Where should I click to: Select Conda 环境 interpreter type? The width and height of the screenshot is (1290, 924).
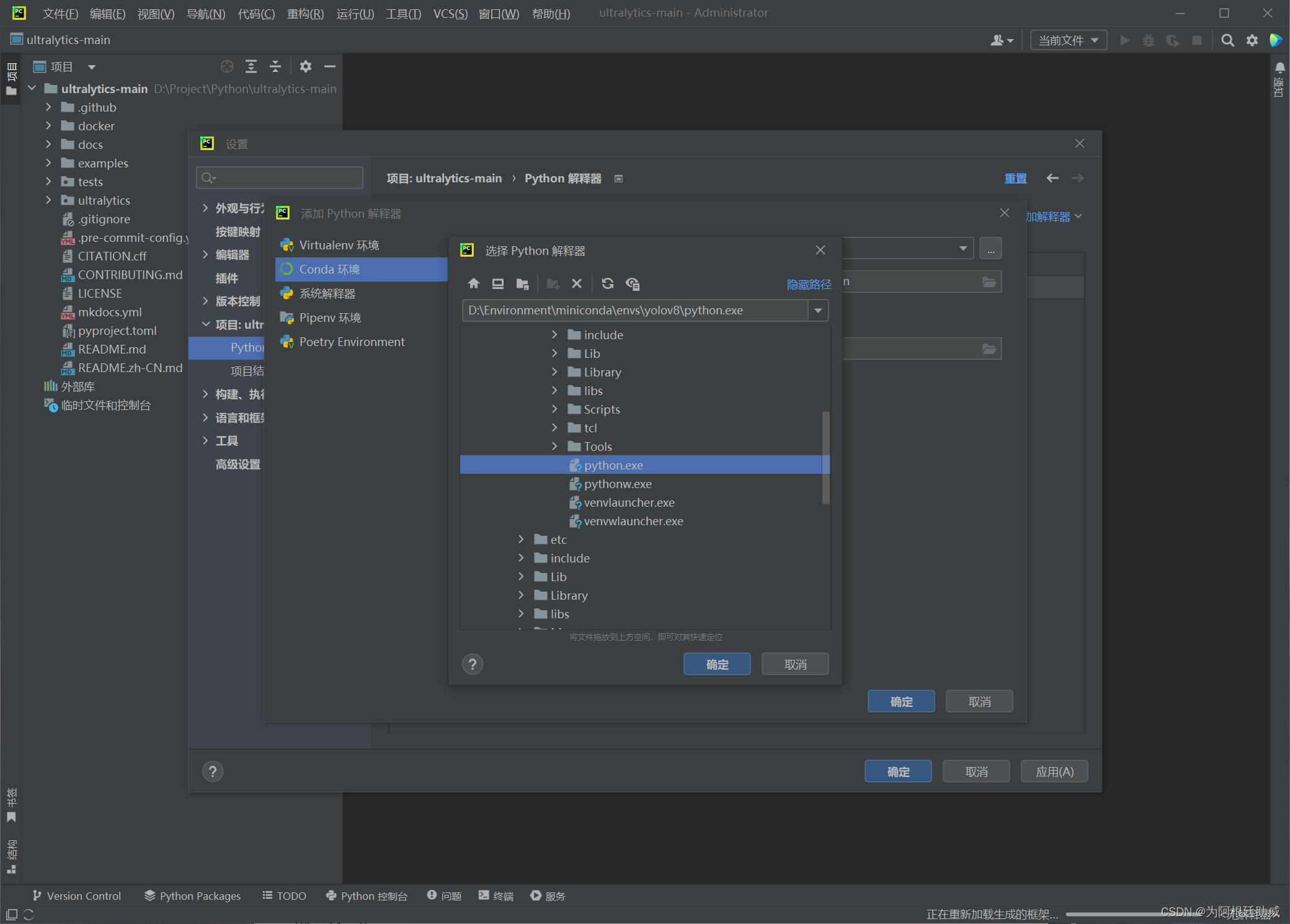(x=329, y=269)
